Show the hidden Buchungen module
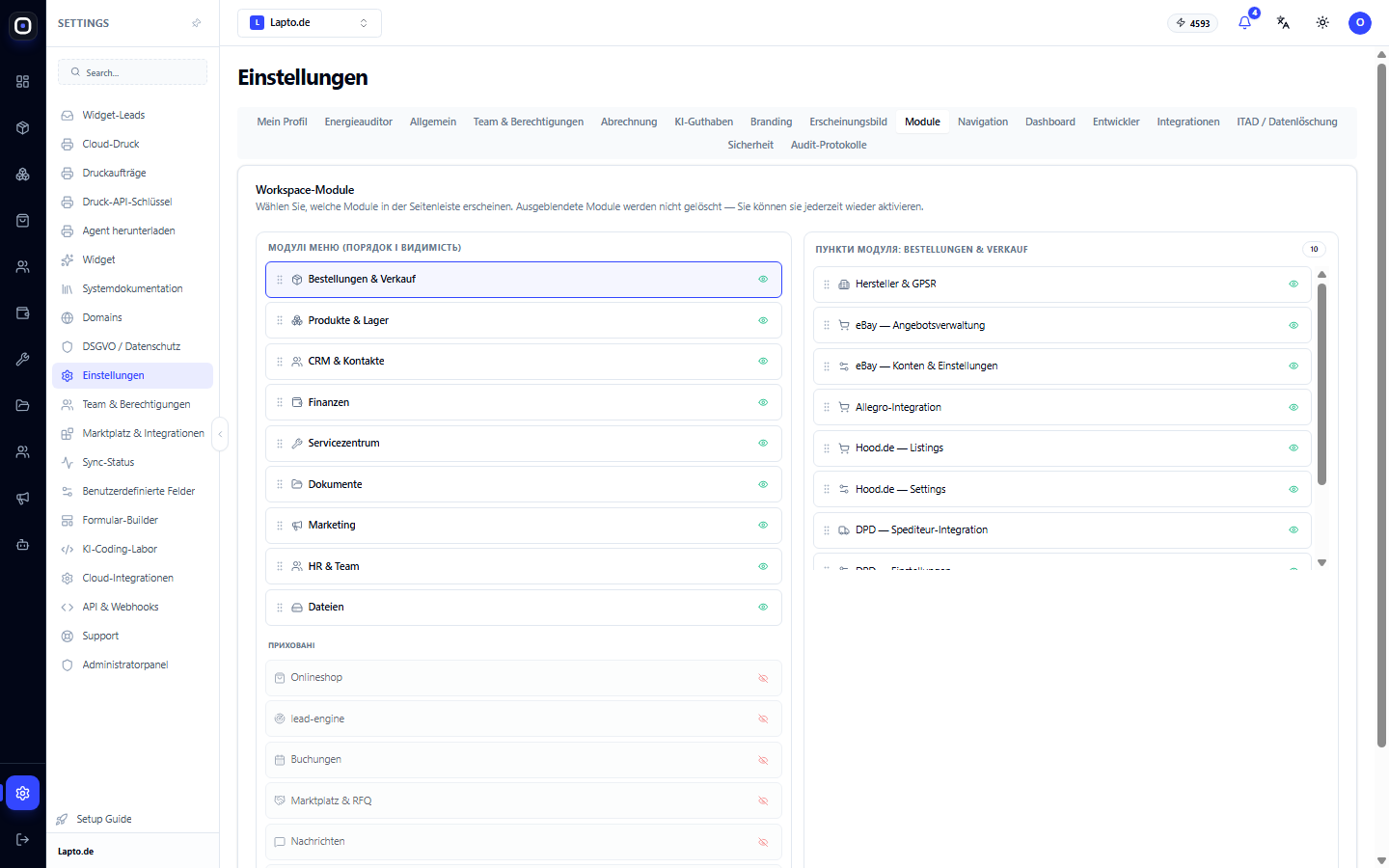1389x868 pixels. tap(763, 760)
